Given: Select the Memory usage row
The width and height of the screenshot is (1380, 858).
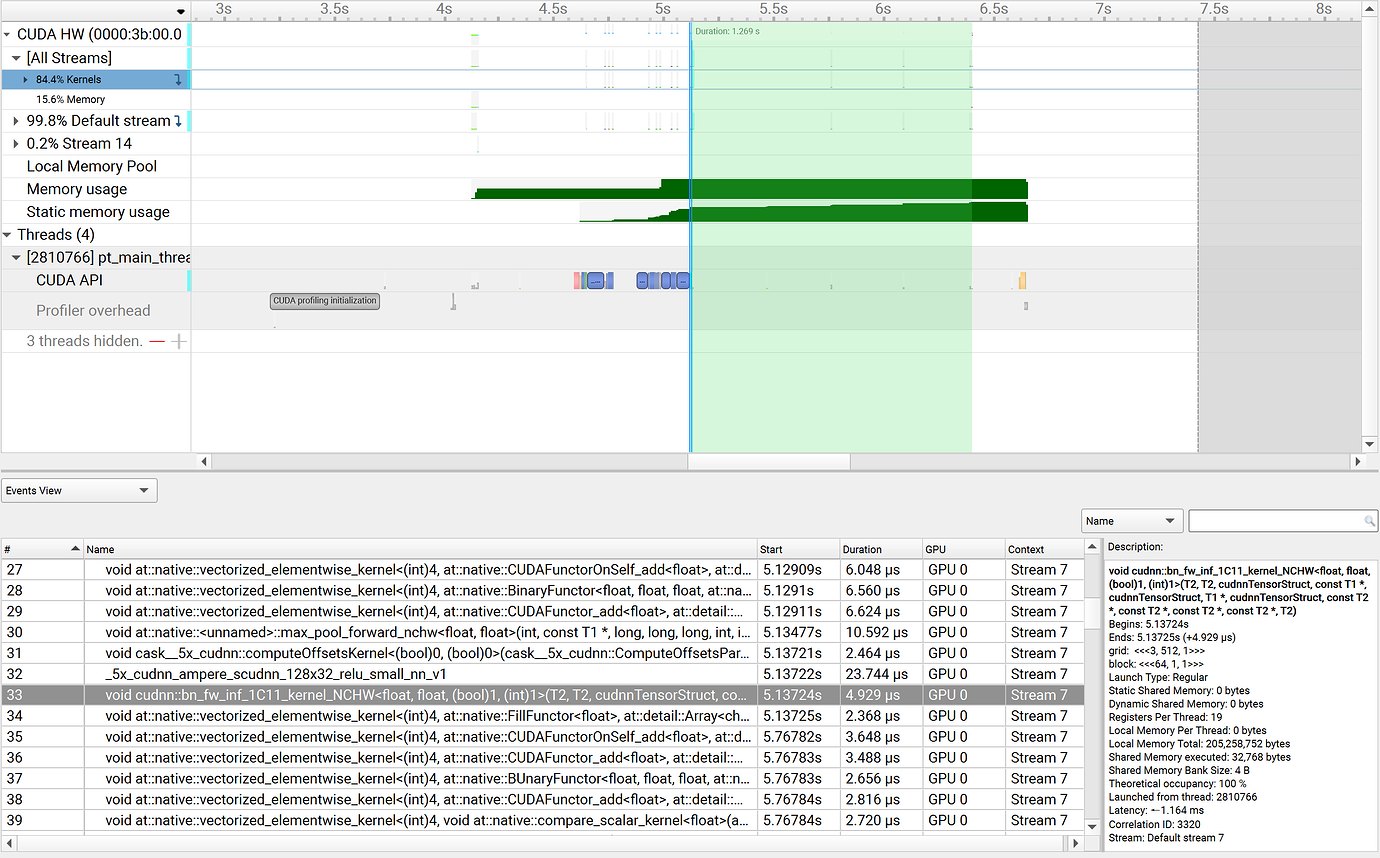Looking at the screenshot, I should [x=77, y=190].
